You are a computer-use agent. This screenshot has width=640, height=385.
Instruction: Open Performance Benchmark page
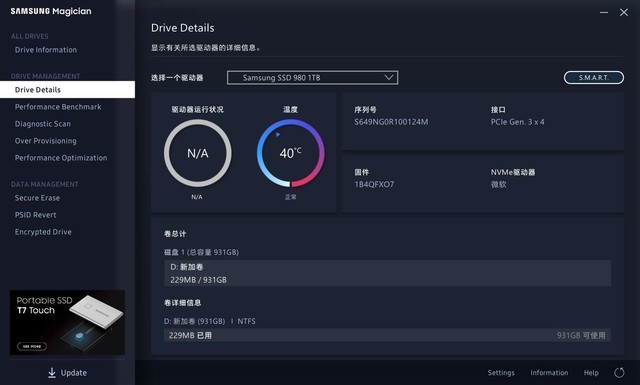(58, 107)
